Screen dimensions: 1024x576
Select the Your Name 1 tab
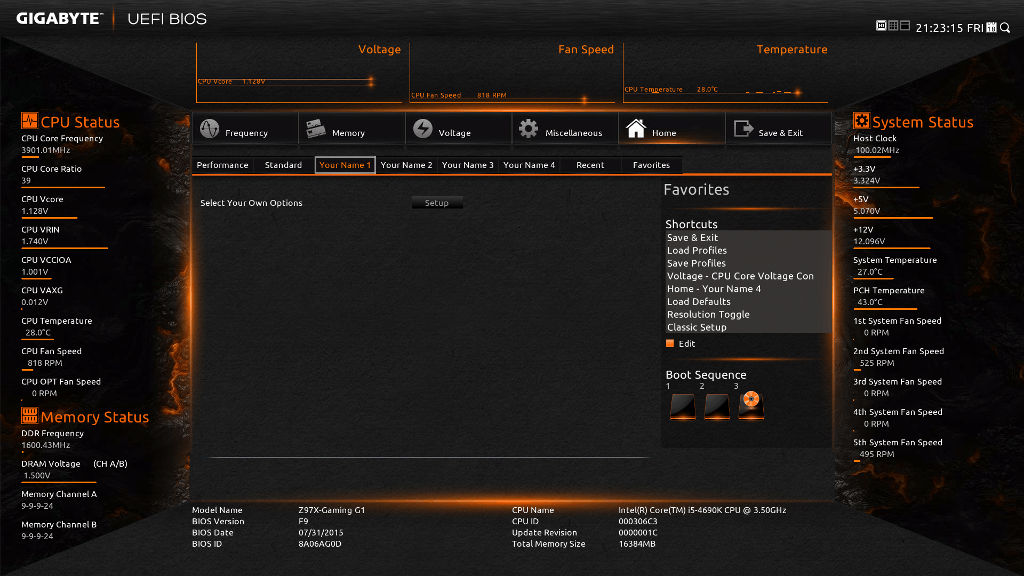pyautogui.click(x=345, y=165)
